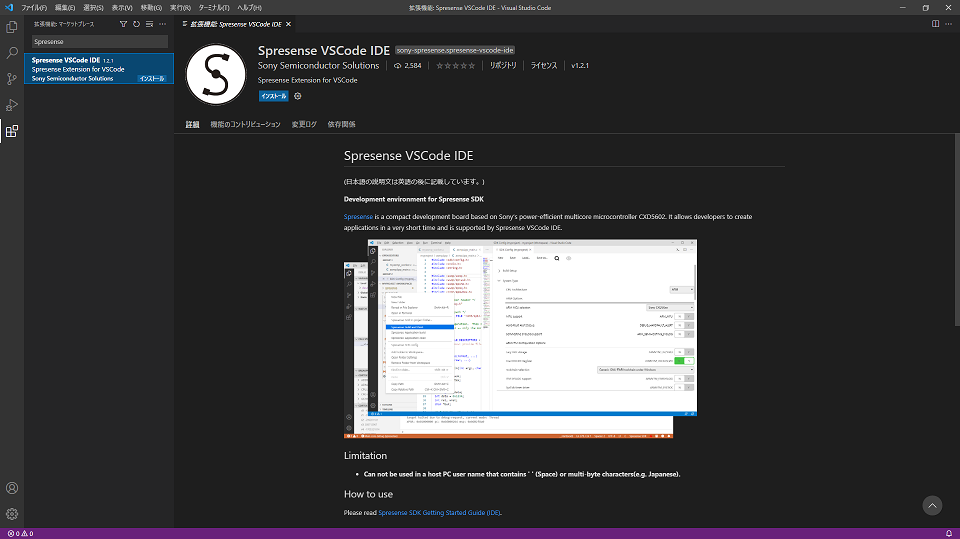Select Spresense VSCode IDE list entry
This screenshot has width=960, height=539.
pyautogui.click(x=99, y=69)
